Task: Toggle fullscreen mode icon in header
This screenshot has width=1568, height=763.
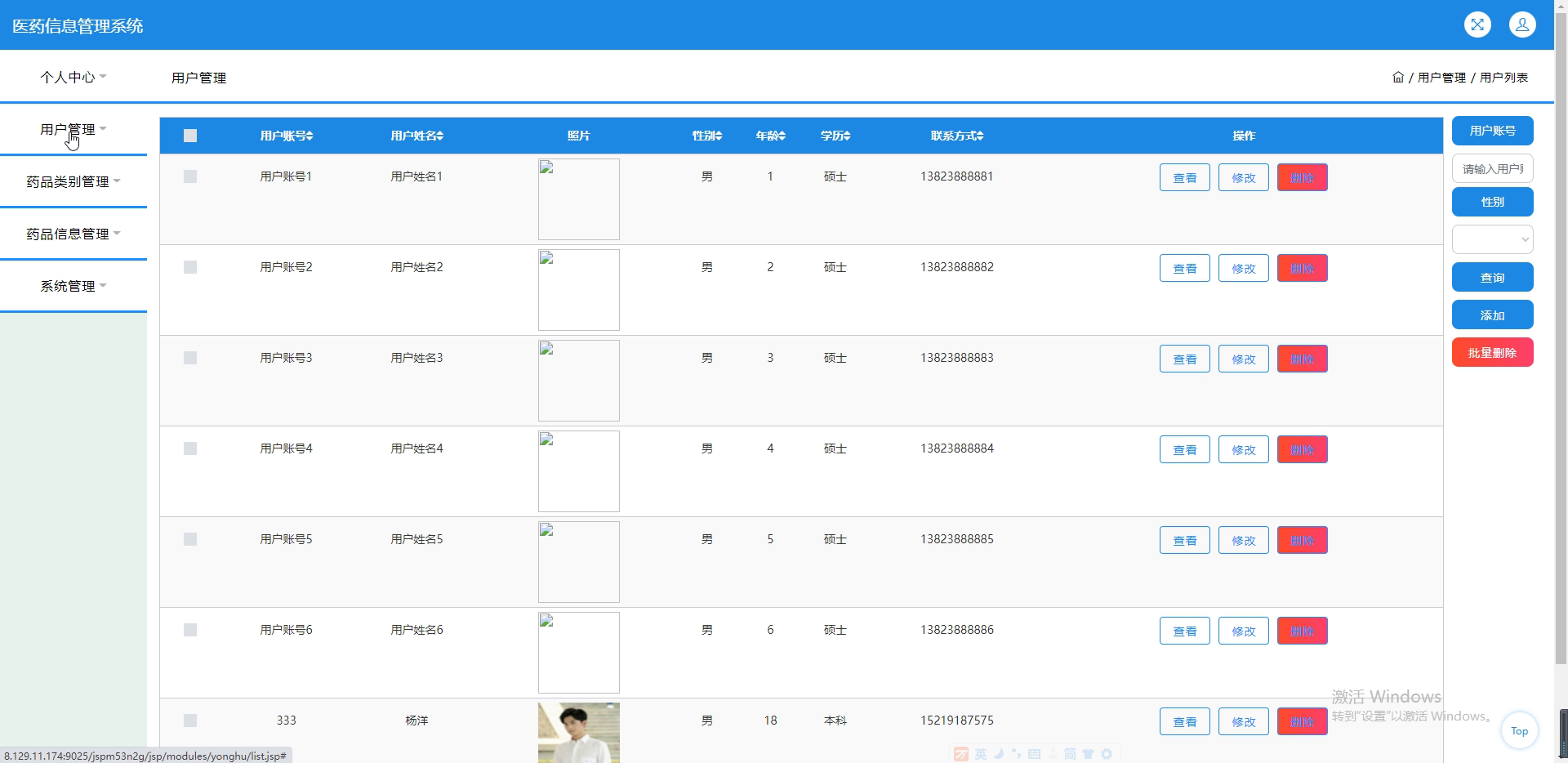Action: click(x=1477, y=25)
